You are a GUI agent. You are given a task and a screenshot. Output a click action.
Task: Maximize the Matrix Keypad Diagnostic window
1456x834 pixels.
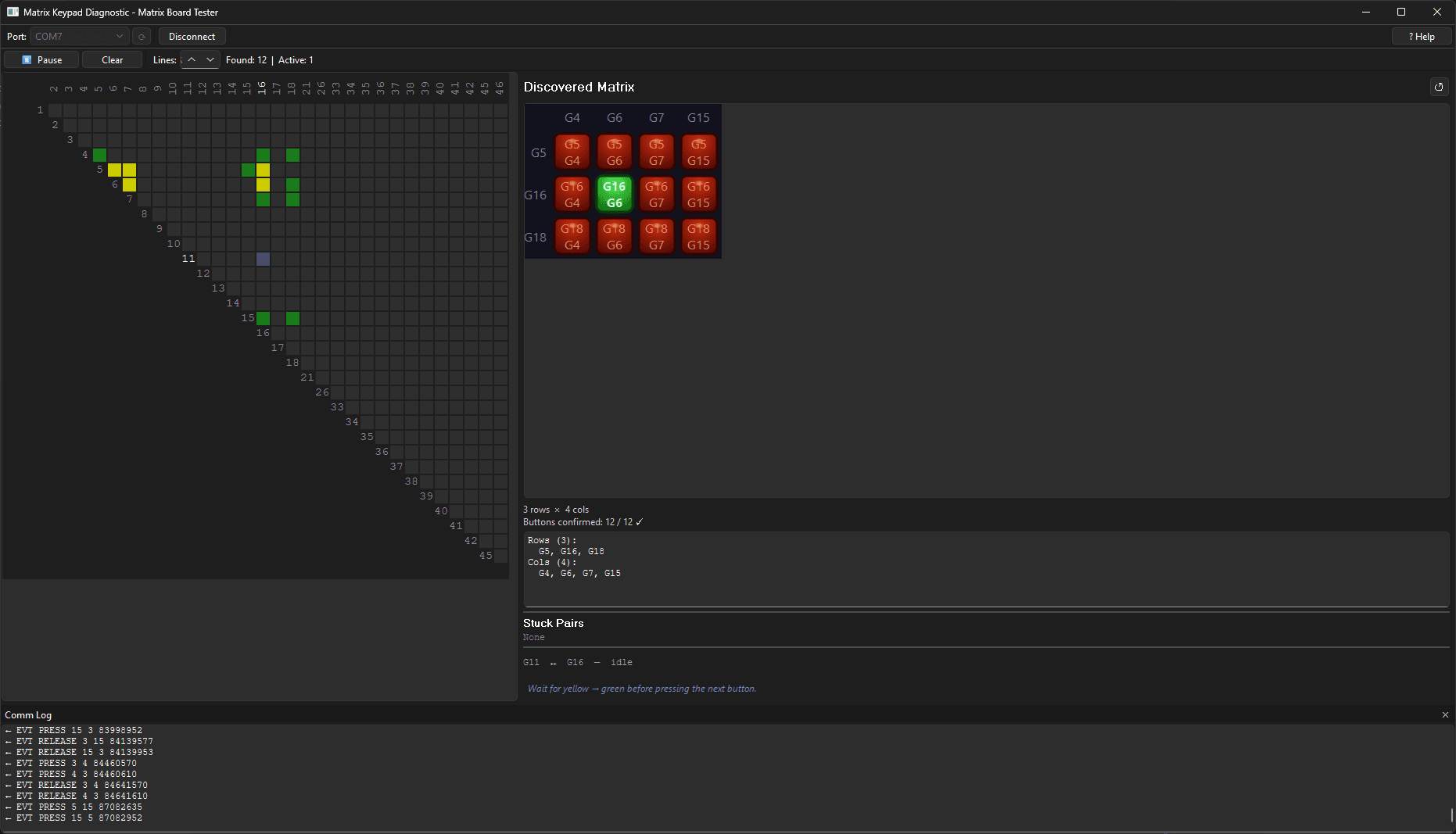[1401, 12]
